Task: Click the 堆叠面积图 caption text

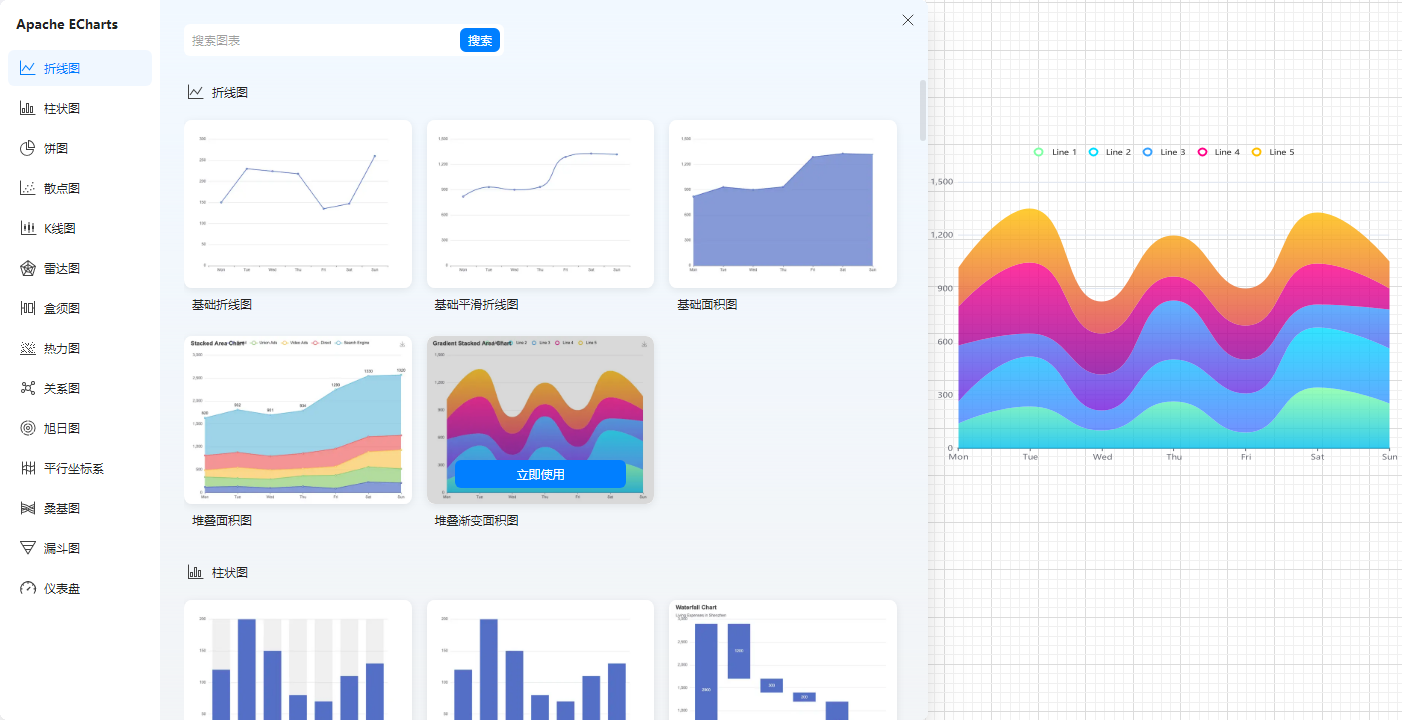Action: pyautogui.click(x=222, y=520)
